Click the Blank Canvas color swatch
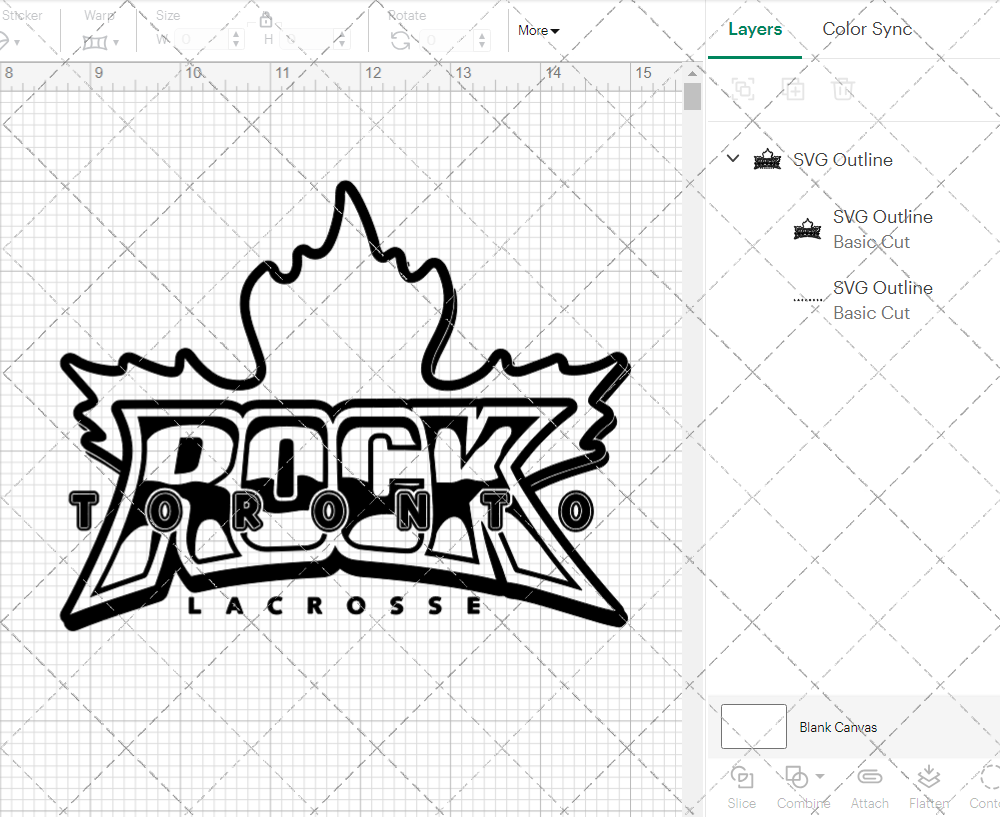The width and height of the screenshot is (1000, 817). [753, 727]
